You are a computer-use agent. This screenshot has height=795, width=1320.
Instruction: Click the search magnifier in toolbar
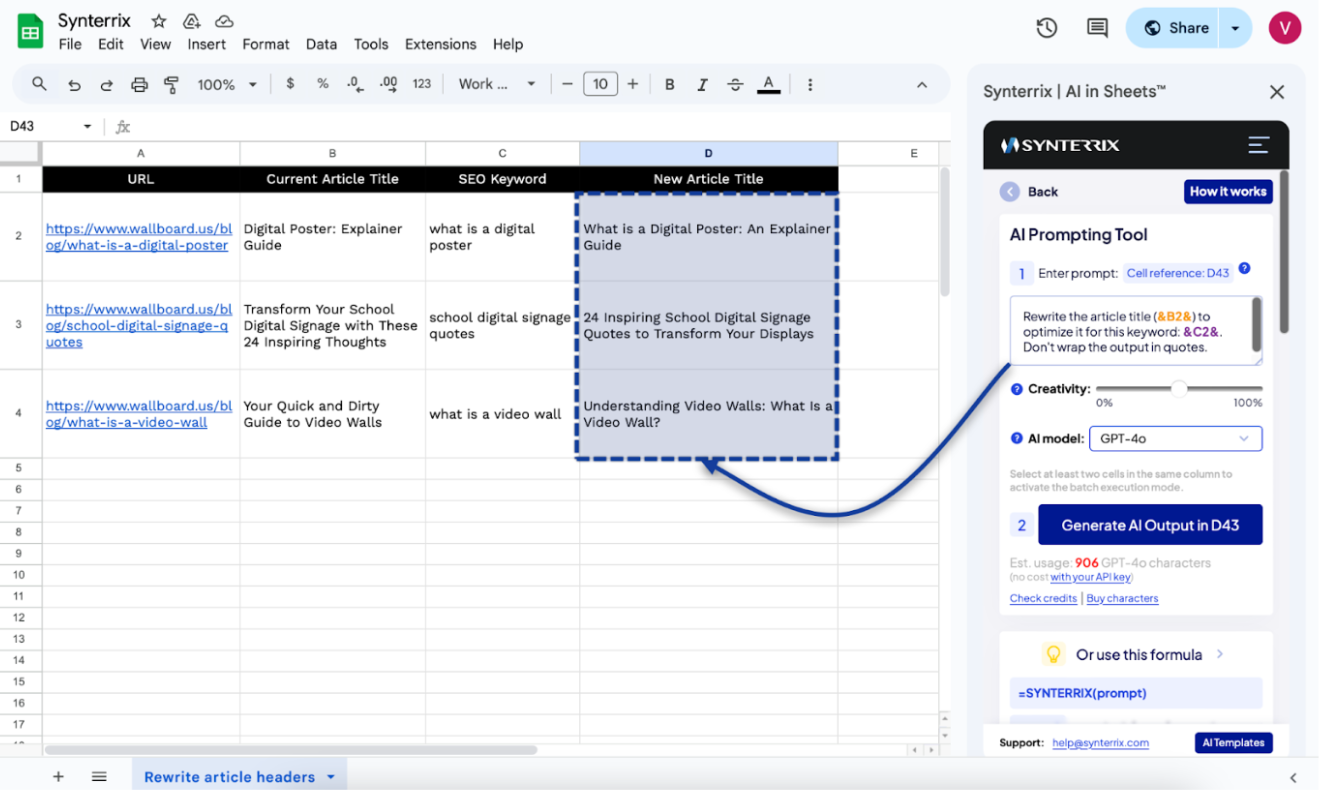39,85
